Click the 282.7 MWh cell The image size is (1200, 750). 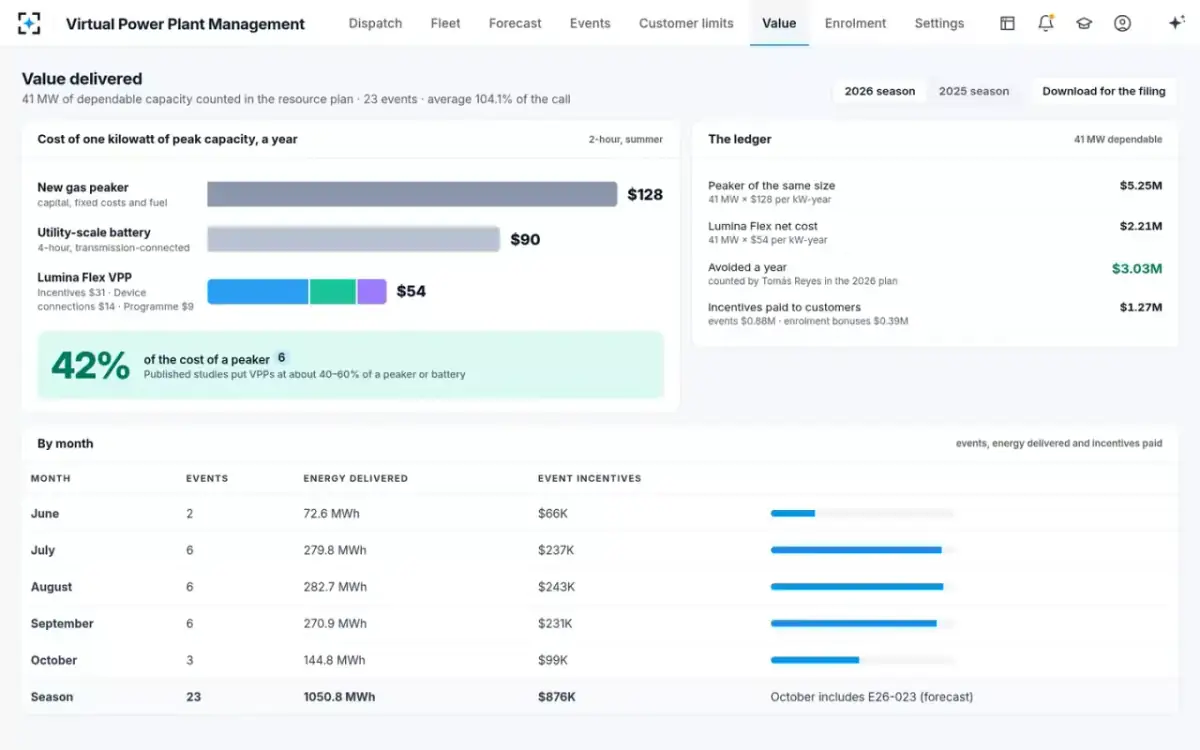point(335,587)
